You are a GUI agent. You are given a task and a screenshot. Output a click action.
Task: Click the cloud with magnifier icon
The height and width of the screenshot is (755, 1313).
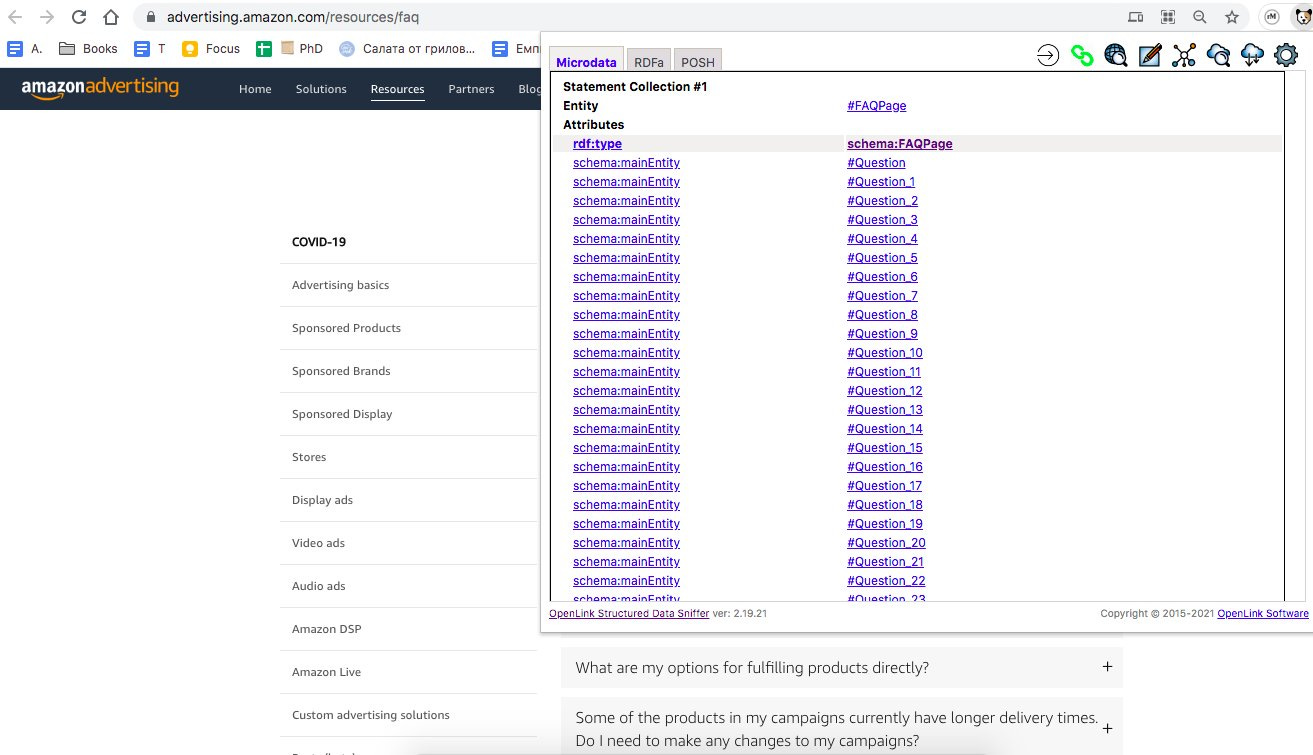[x=1218, y=56]
